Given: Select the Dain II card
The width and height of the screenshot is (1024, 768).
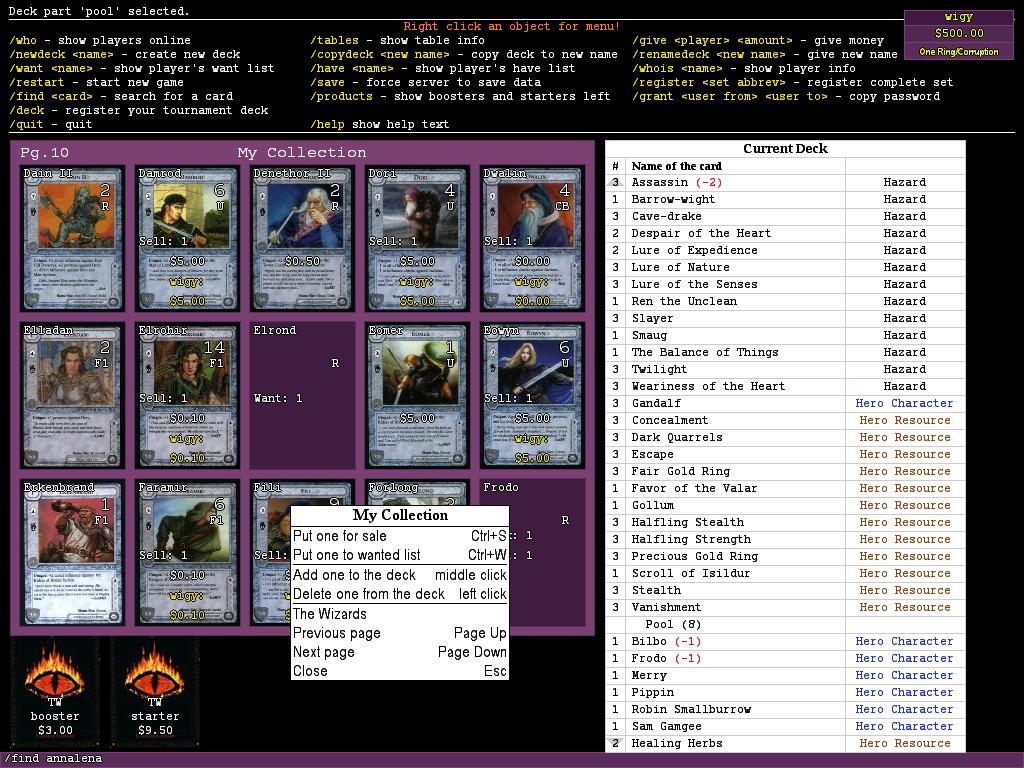Looking at the screenshot, I should pos(72,238).
